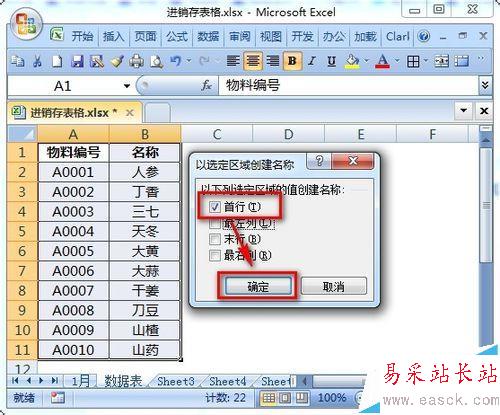The image size is (500, 415).
Task: Click the save floppy disk icon
Action: point(77,61)
